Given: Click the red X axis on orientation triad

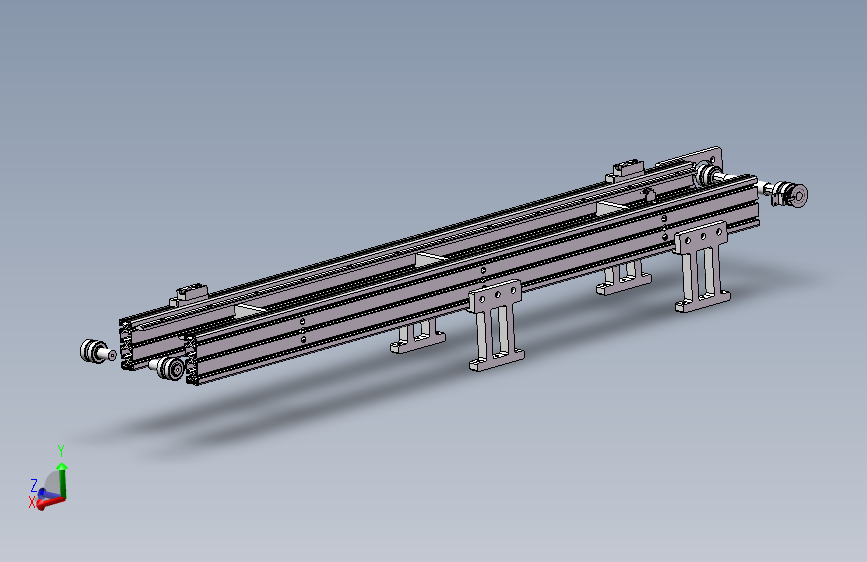Looking at the screenshot, I should point(52,503).
